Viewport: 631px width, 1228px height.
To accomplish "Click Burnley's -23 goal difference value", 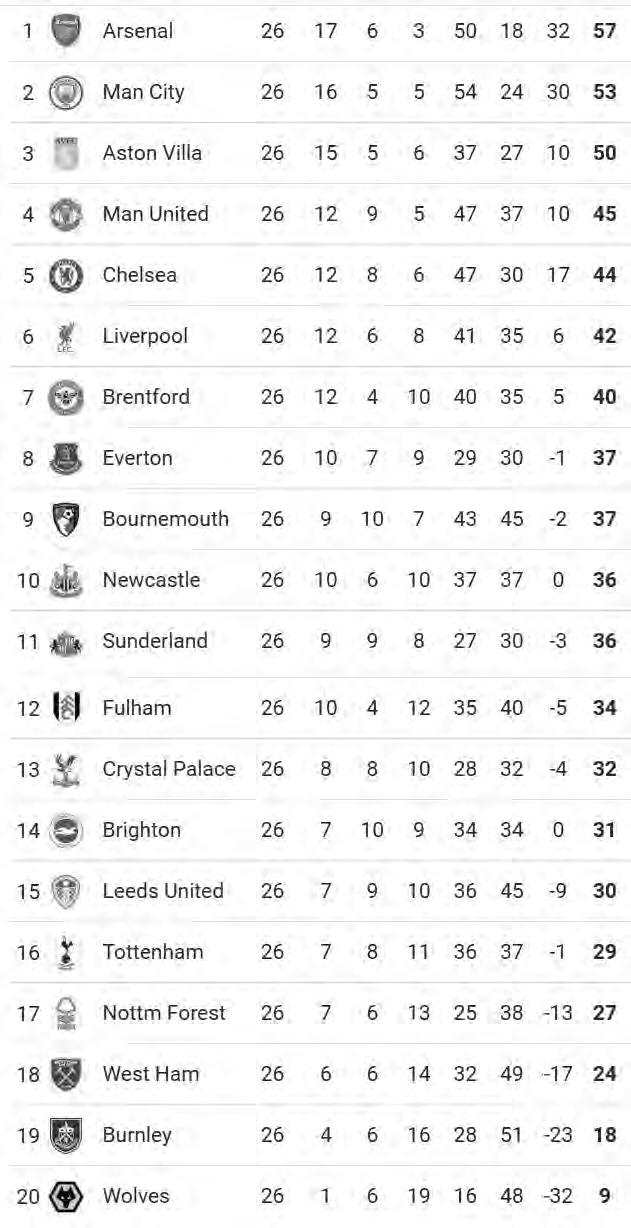I will point(557,1135).
